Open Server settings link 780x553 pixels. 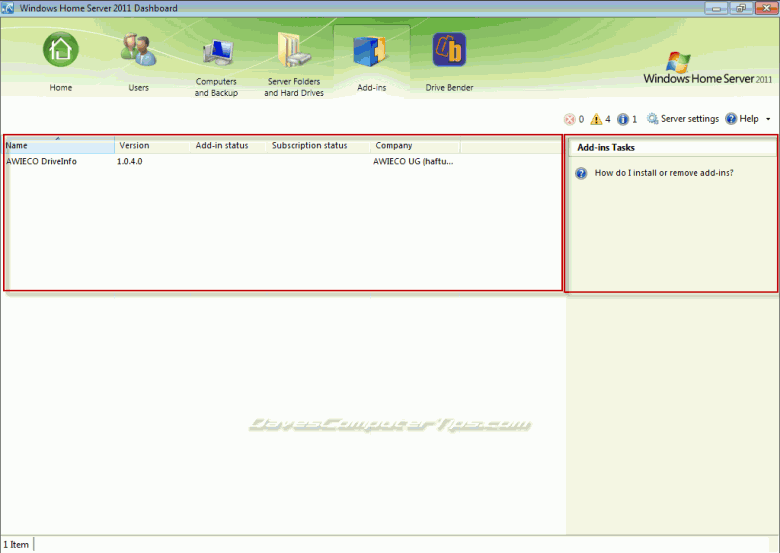690,119
